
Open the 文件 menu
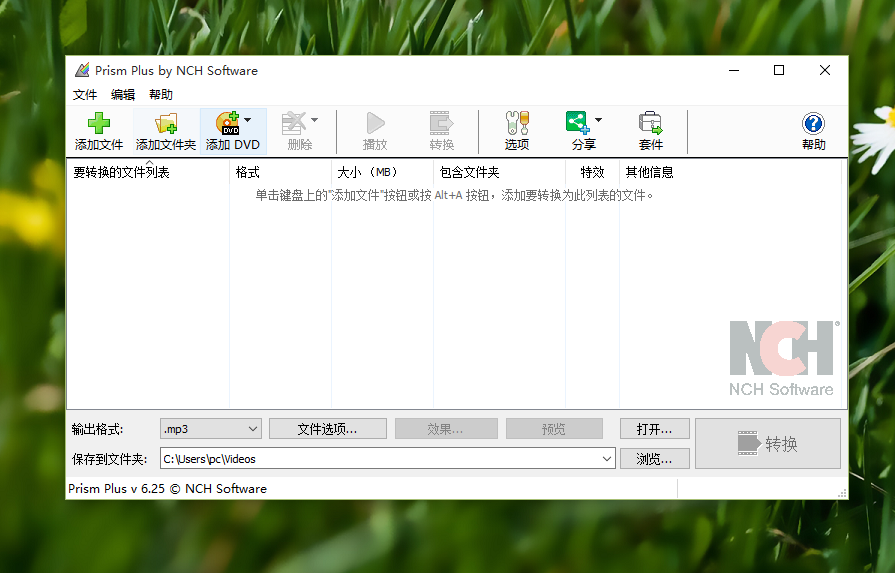pyautogui.click(x=84, y=95)
